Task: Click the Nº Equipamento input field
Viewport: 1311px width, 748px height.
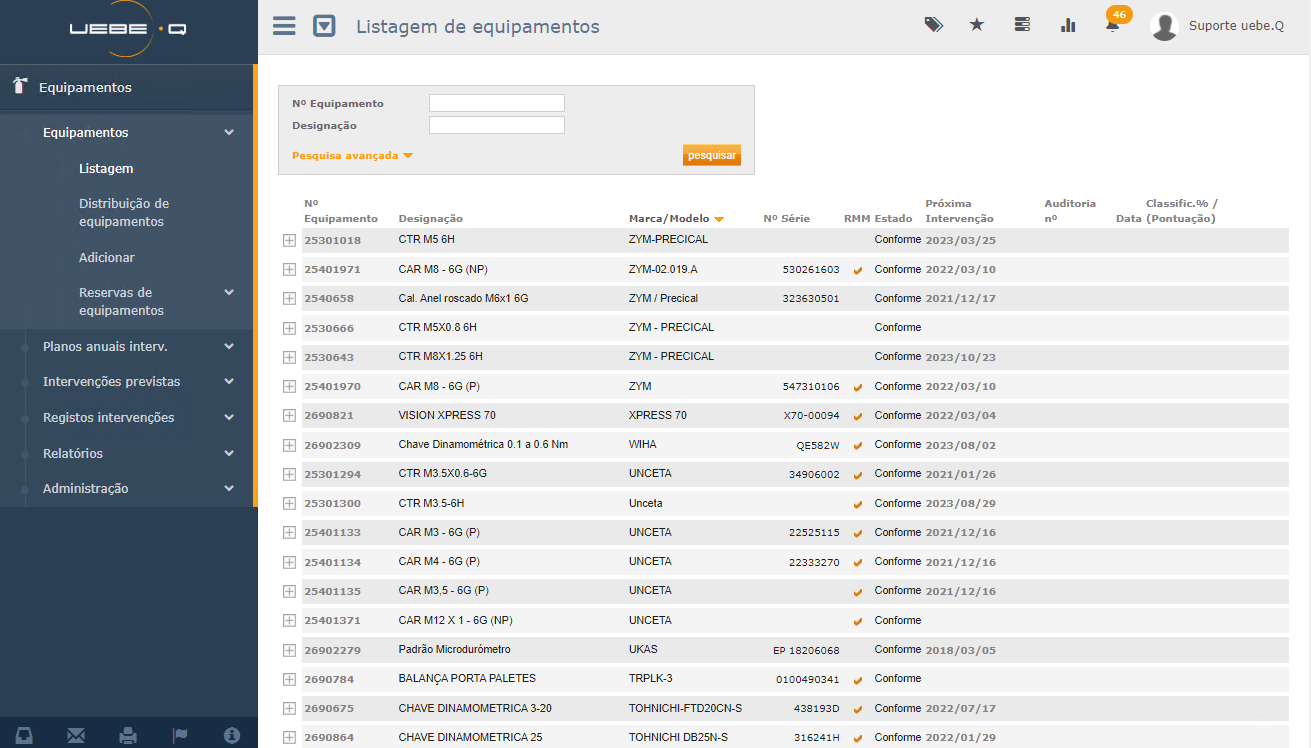Action: 496,103
